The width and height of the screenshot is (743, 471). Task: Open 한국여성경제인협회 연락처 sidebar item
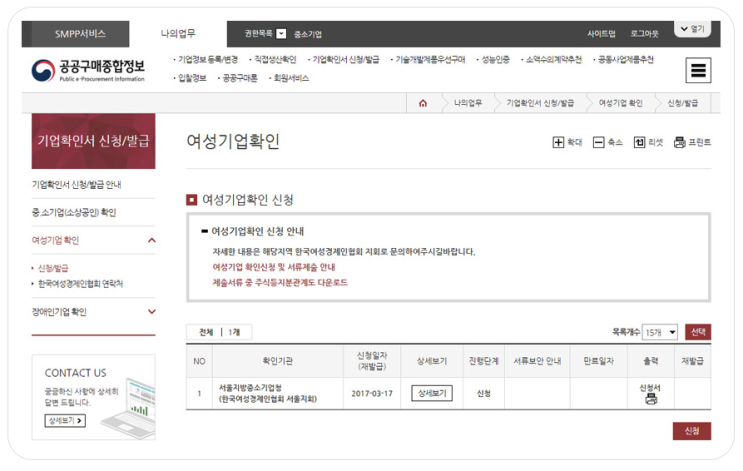(x=80, y=284)
